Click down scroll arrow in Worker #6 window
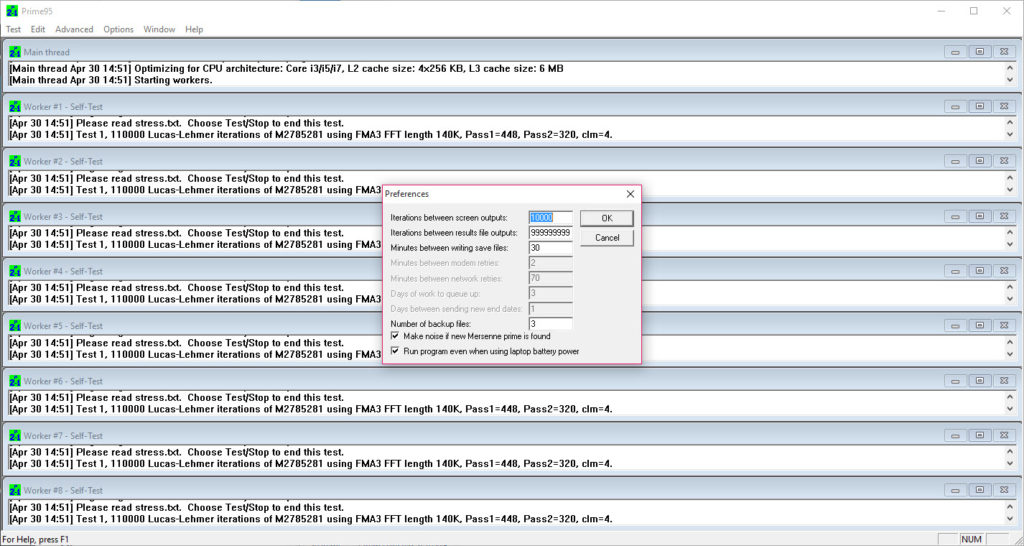The image size is (1024, 546). (1010, 409)
